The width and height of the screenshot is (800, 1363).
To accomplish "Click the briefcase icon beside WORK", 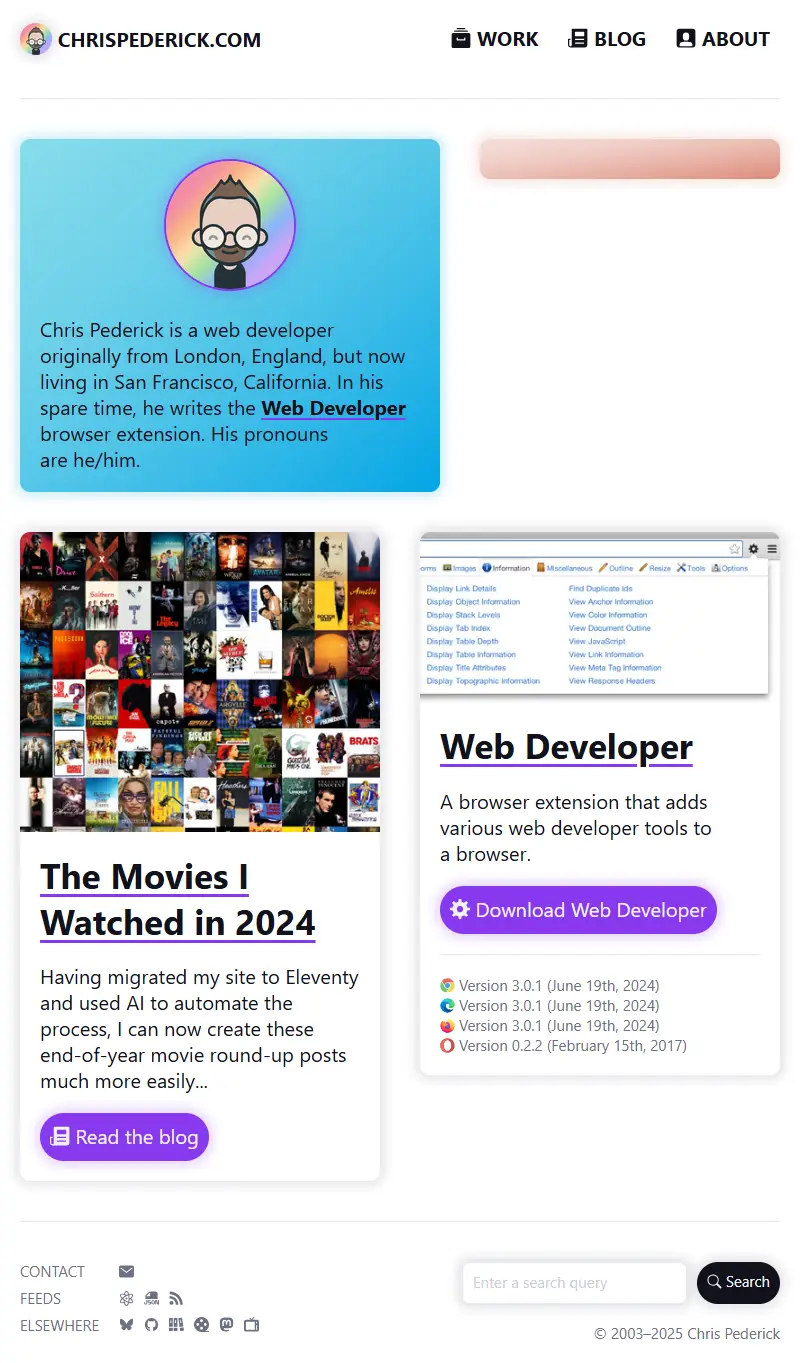I will [461, 39].
